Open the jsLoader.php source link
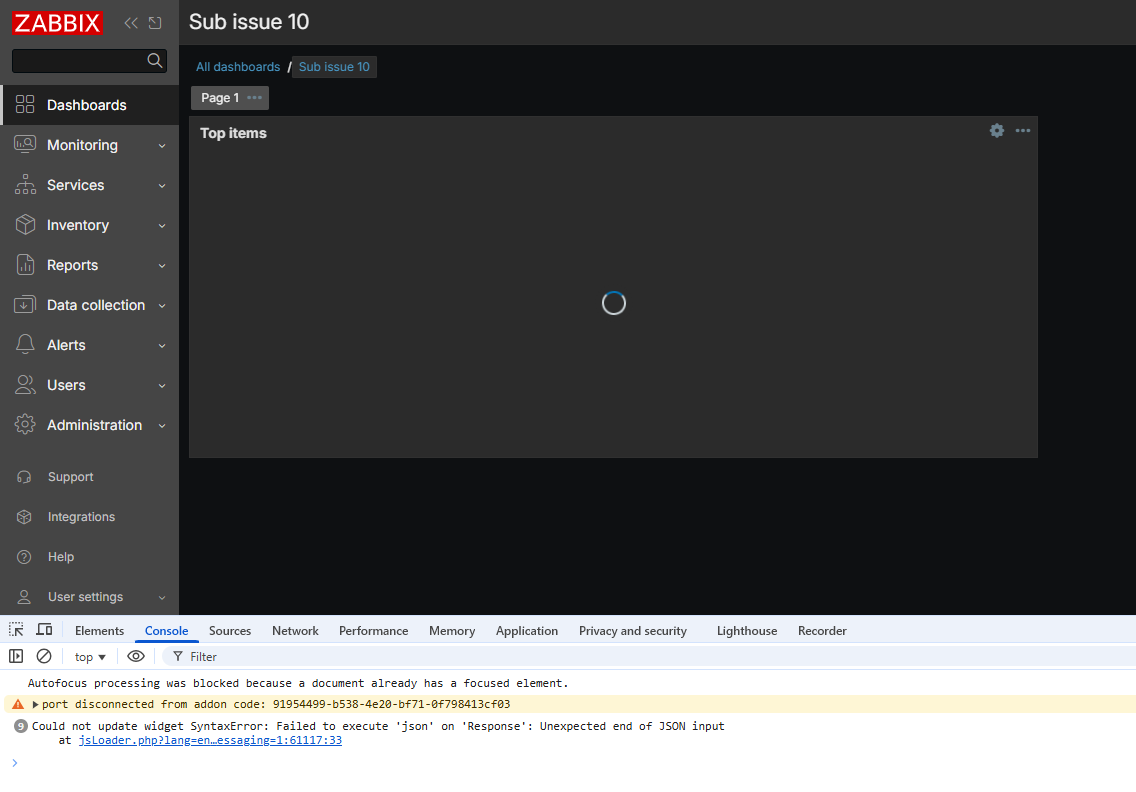The height and width of the screenshot is (792, 1136). [x=210, y=741]
